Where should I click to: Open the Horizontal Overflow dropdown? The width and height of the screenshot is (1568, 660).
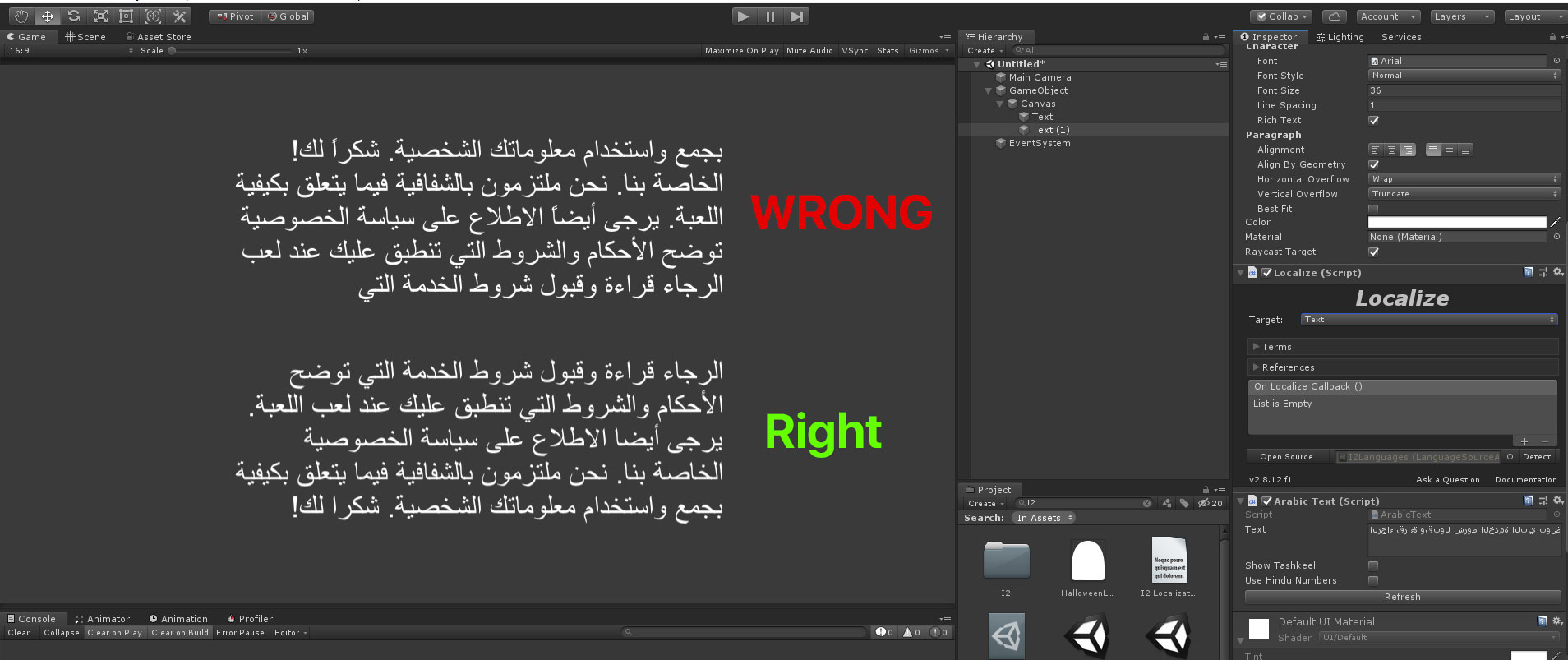tap(1464, 179)
